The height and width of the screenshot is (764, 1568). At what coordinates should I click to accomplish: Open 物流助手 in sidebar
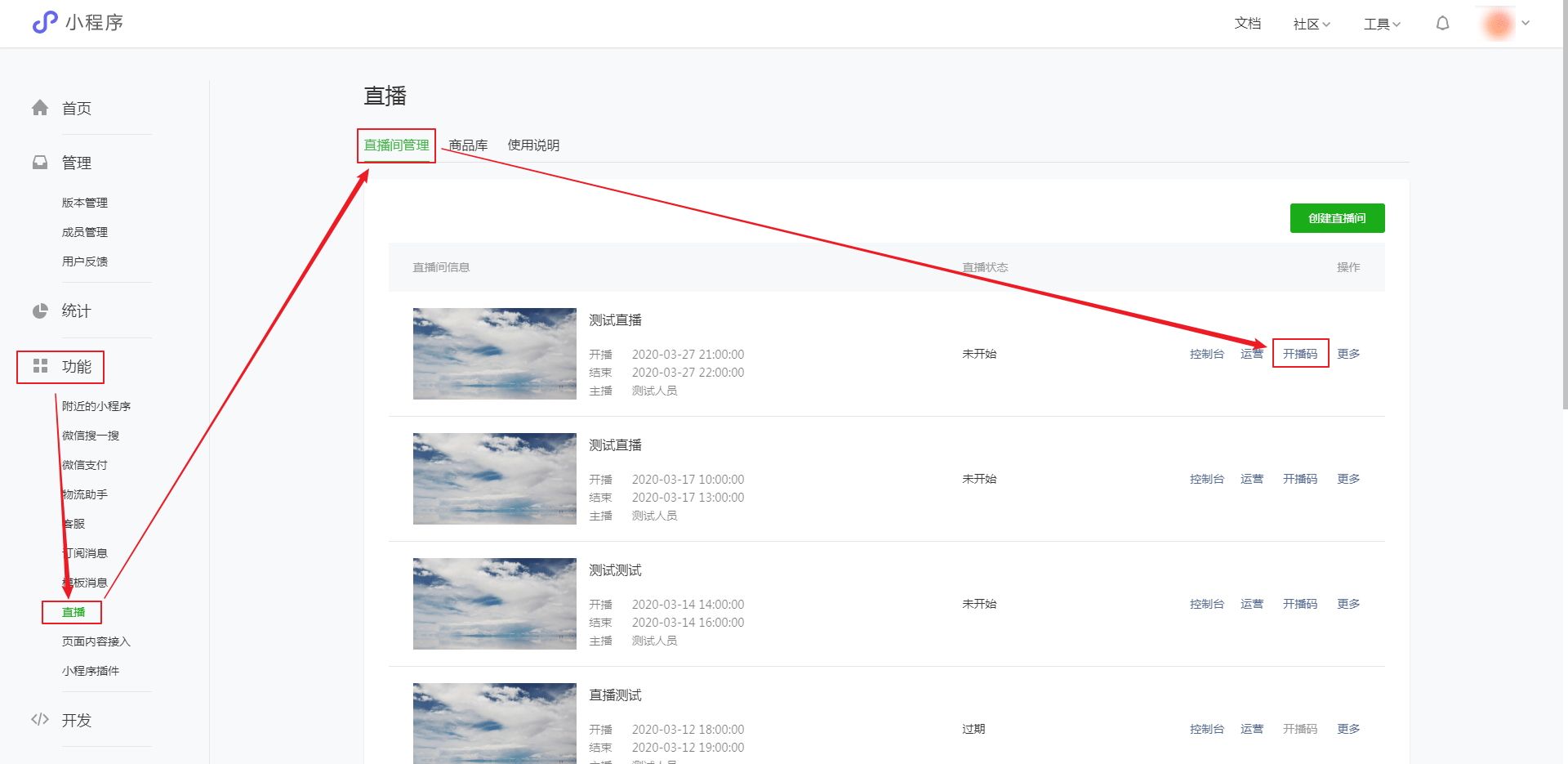85,494
